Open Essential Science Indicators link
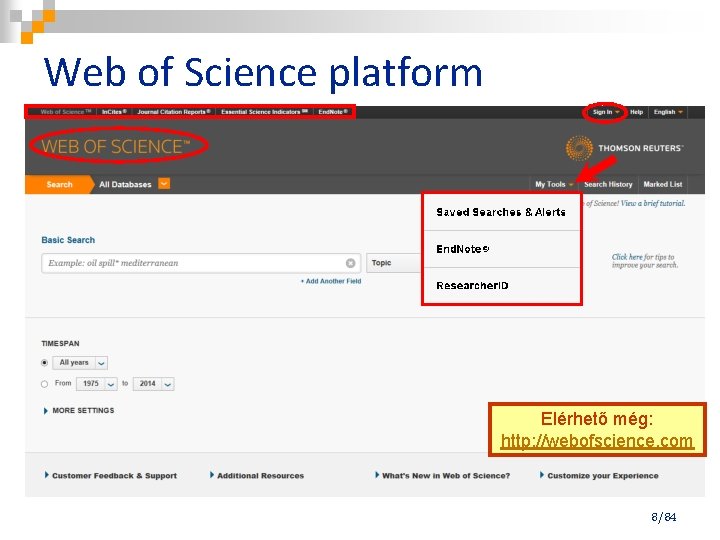 point(264,112)
